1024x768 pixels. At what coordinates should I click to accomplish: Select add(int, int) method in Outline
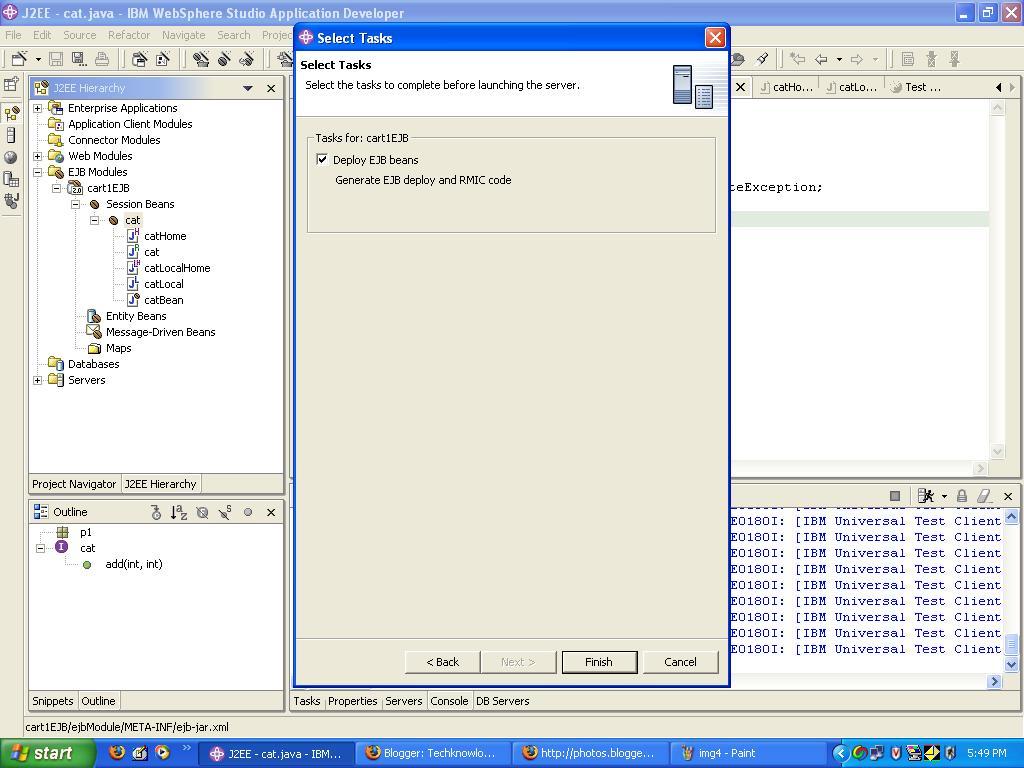tap(134, 564)
